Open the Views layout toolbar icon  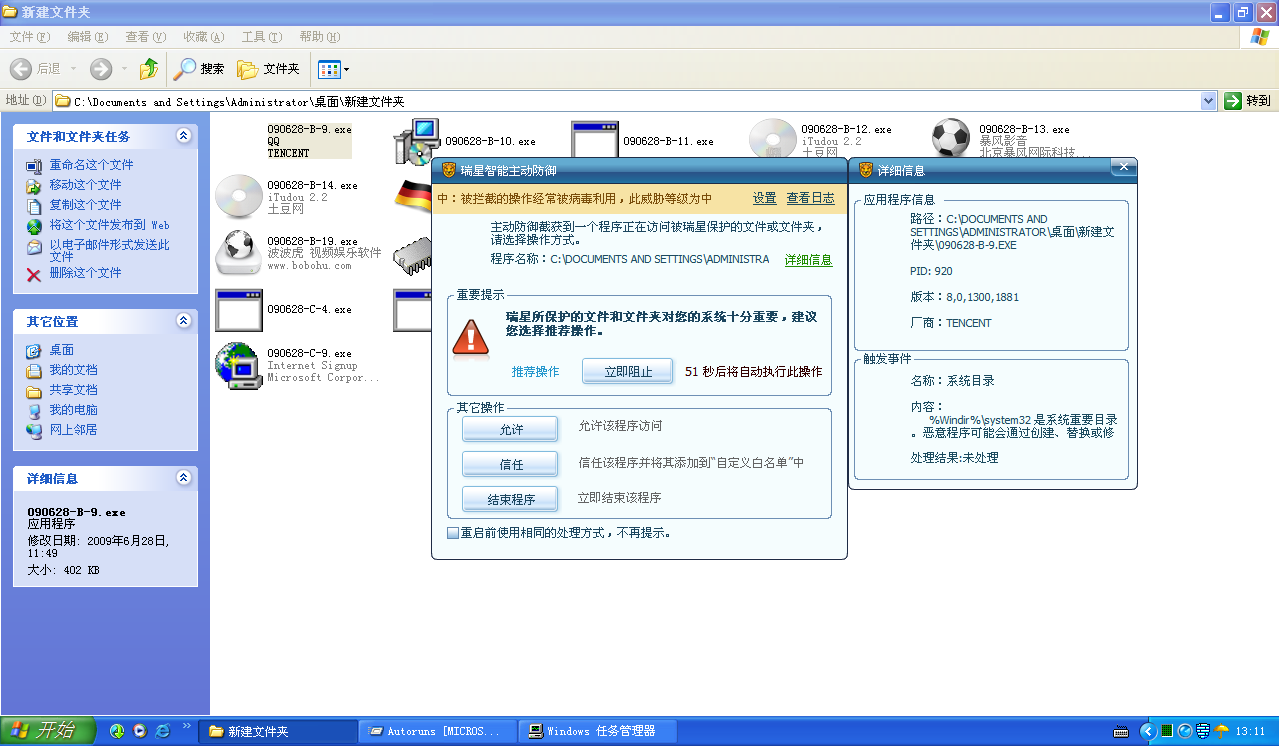(x=328, y=69)
